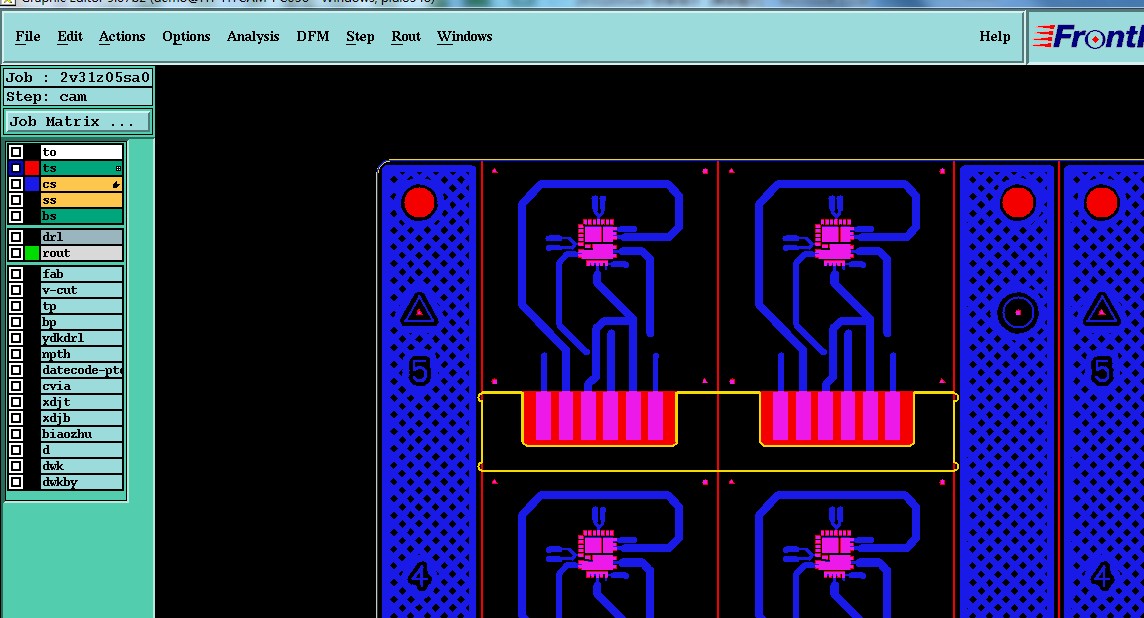Toggle the dwk layer checkbox
This screenshot has width=1144, height=618.
[x=16, y=466]
